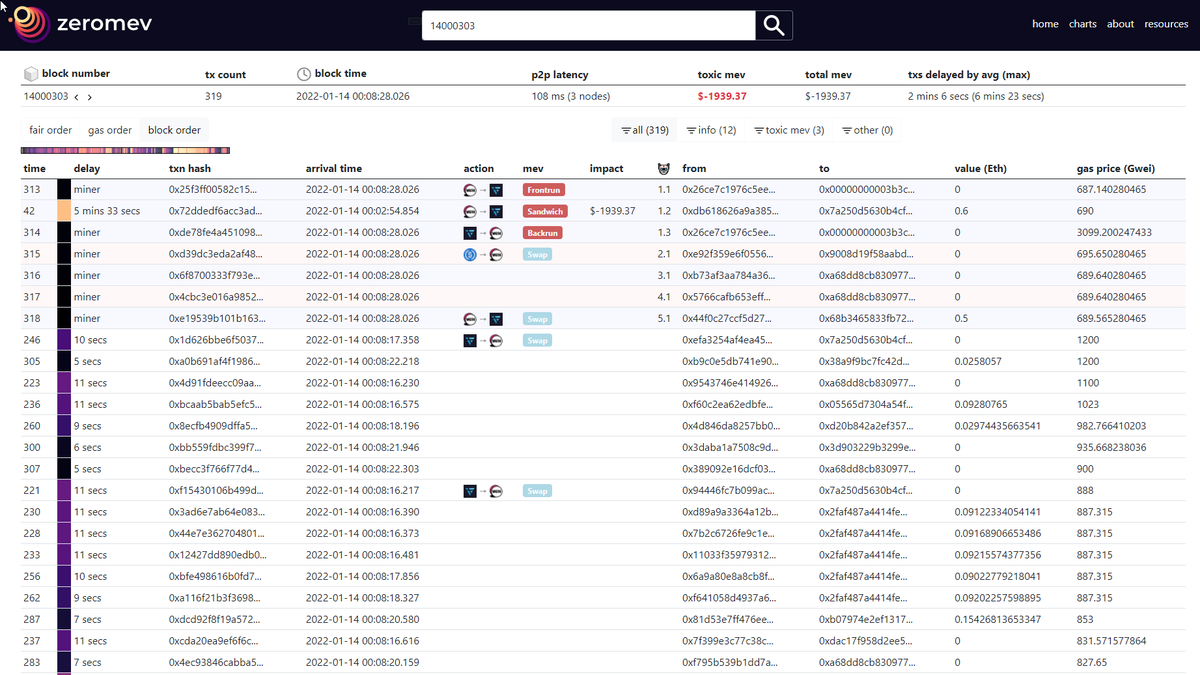Image resolution: width=1200 pixels, height=675 pixels.
Task: Click token swap icons in Sandwich row
Action: [x=482, y=211]
